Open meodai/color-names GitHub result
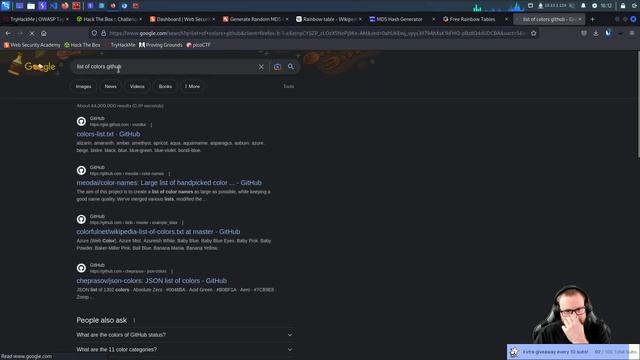Viewport: 640px width, 360px height. [169, 183]
